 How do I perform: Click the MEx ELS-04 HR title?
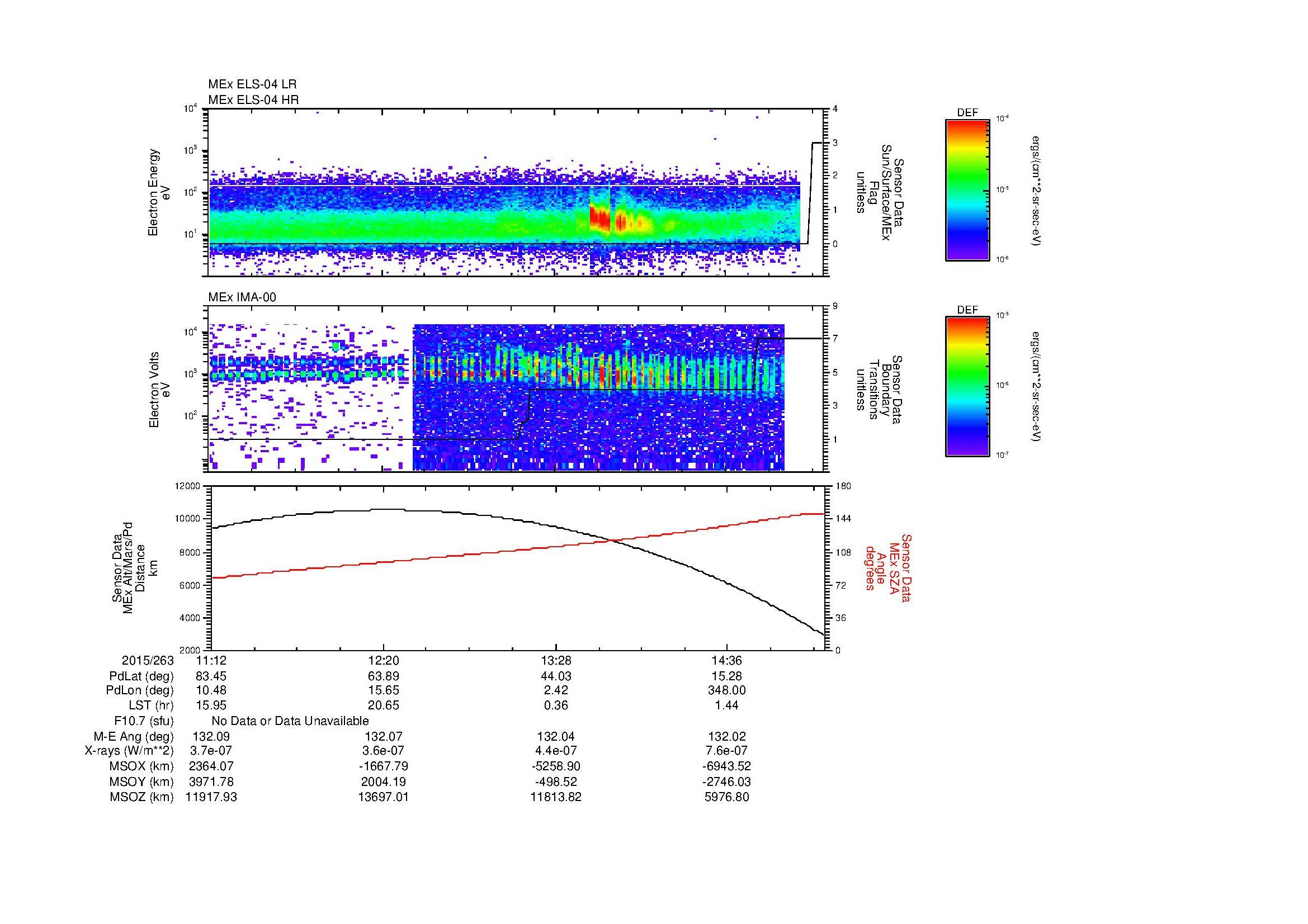253,100
